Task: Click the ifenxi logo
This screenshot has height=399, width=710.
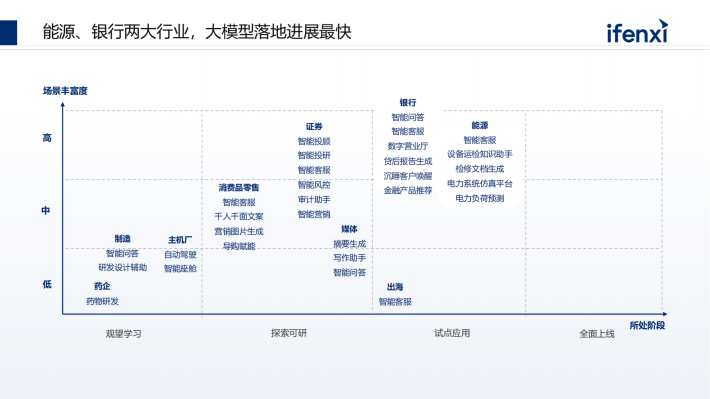Action: tap(637, 31)
